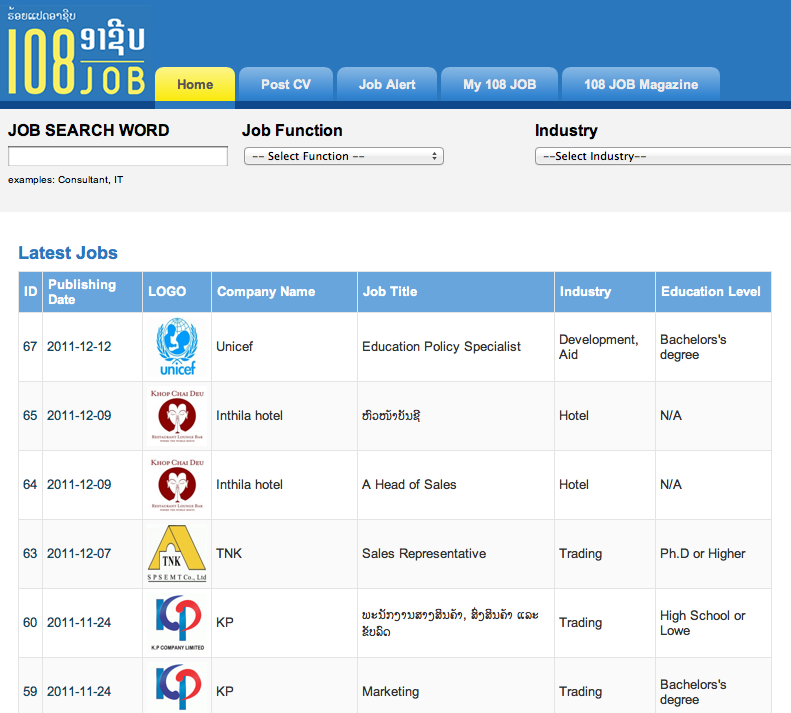Click the date 2011-12-12
Screen dimensions: 791x713
79,347
